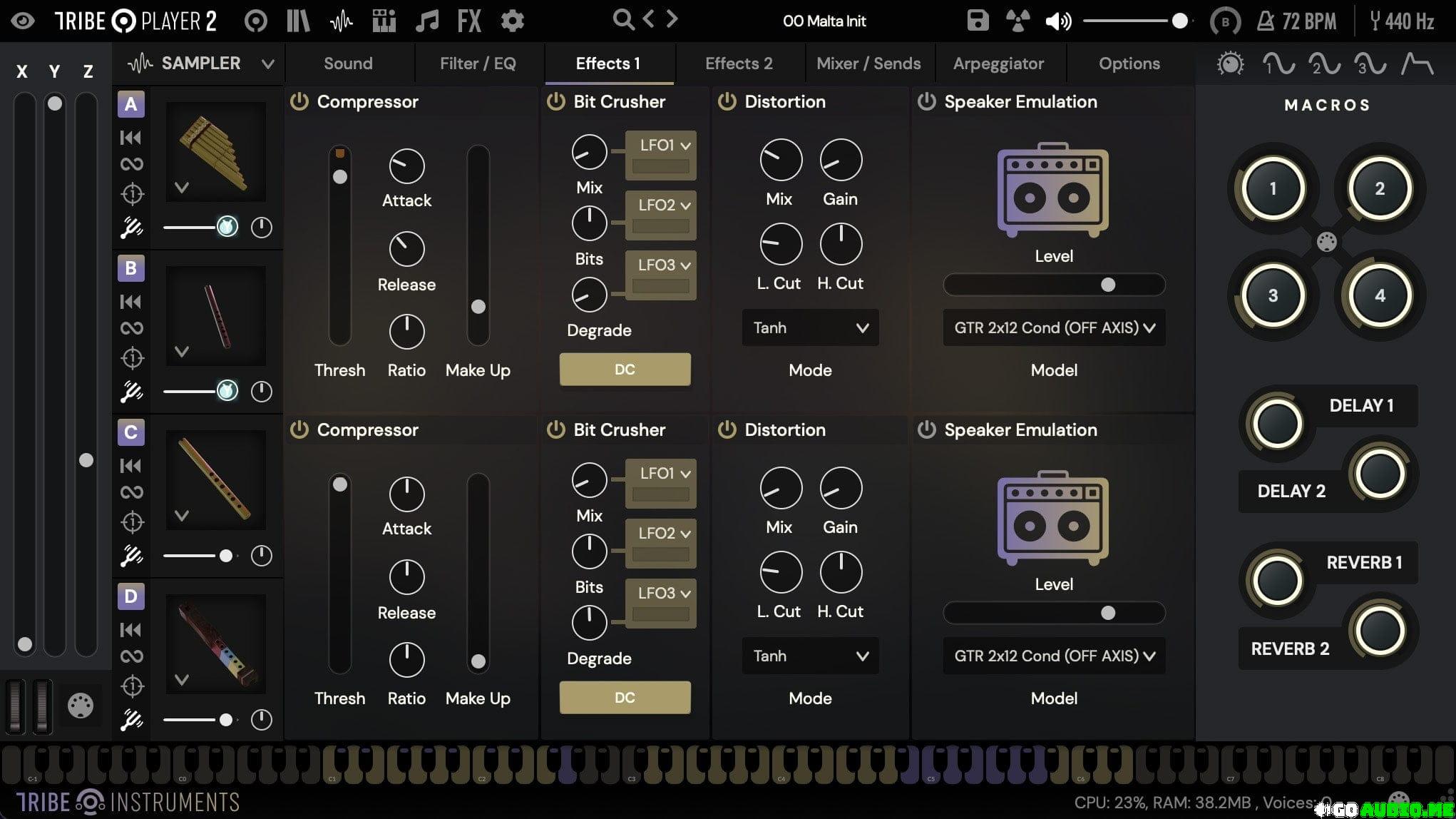Open the Arpeggiator tab
The width and height of the screenshot is (1456, 819).
pyautogui.click(x=998, y=63)
